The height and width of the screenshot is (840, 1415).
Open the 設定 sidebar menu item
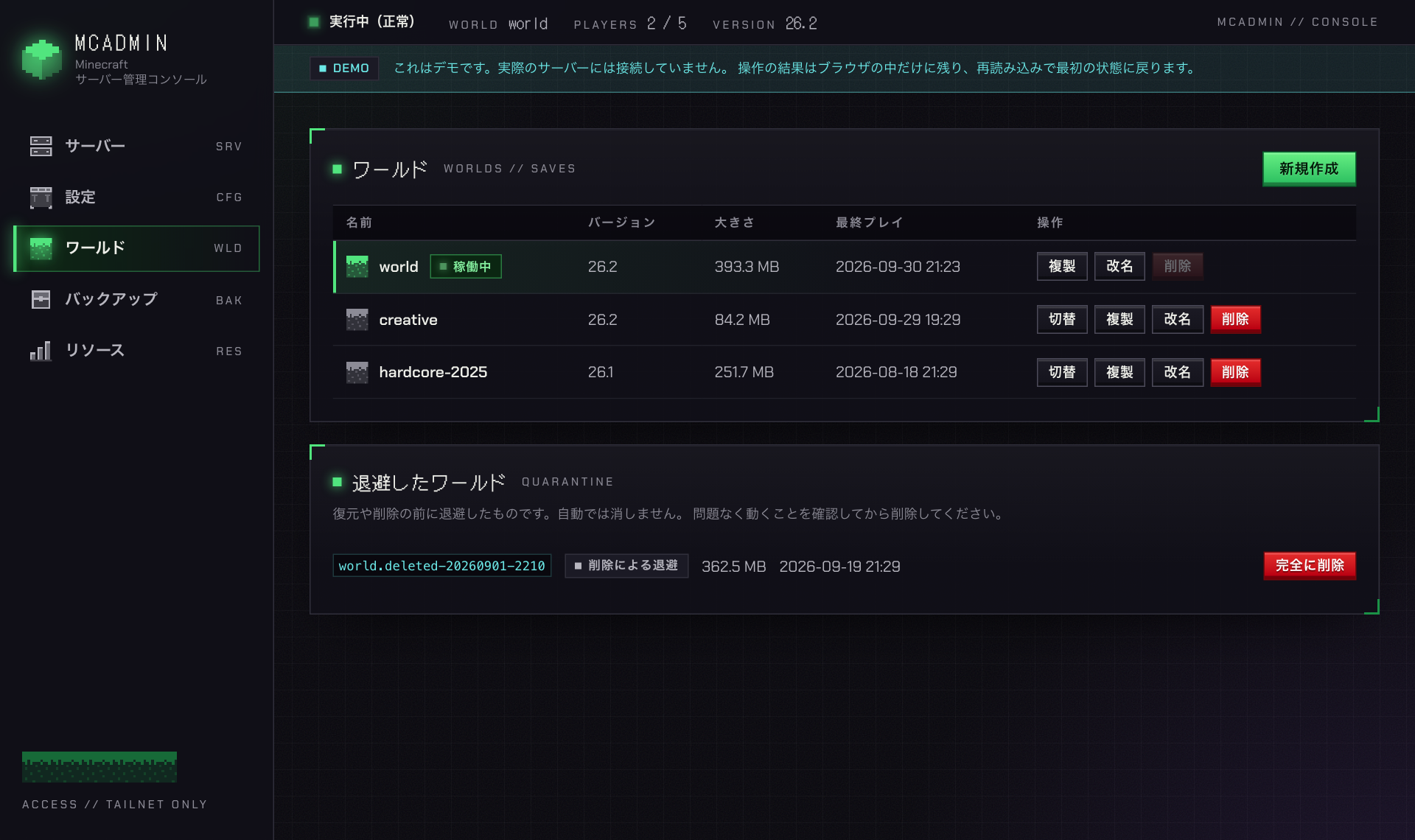tap(136, 197)
